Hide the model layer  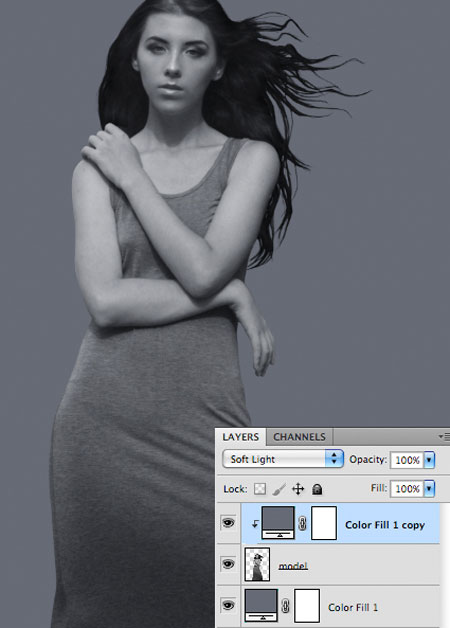[x=228, y=564]
